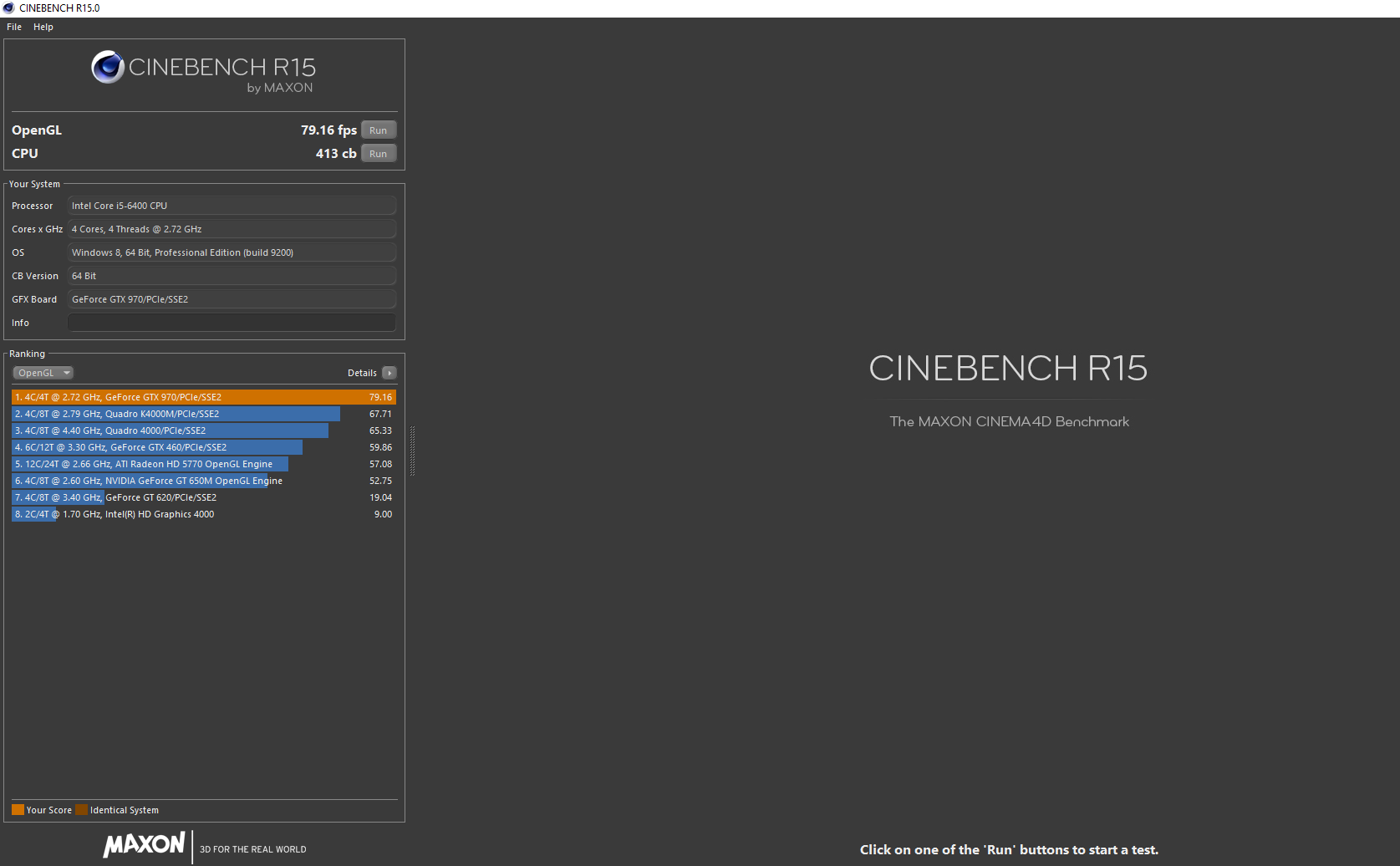Image resolution: width=1400 pixels, height=866 pixels.
Task: Run the OpenGL benchmark test
Action: (x=379, y=130)
